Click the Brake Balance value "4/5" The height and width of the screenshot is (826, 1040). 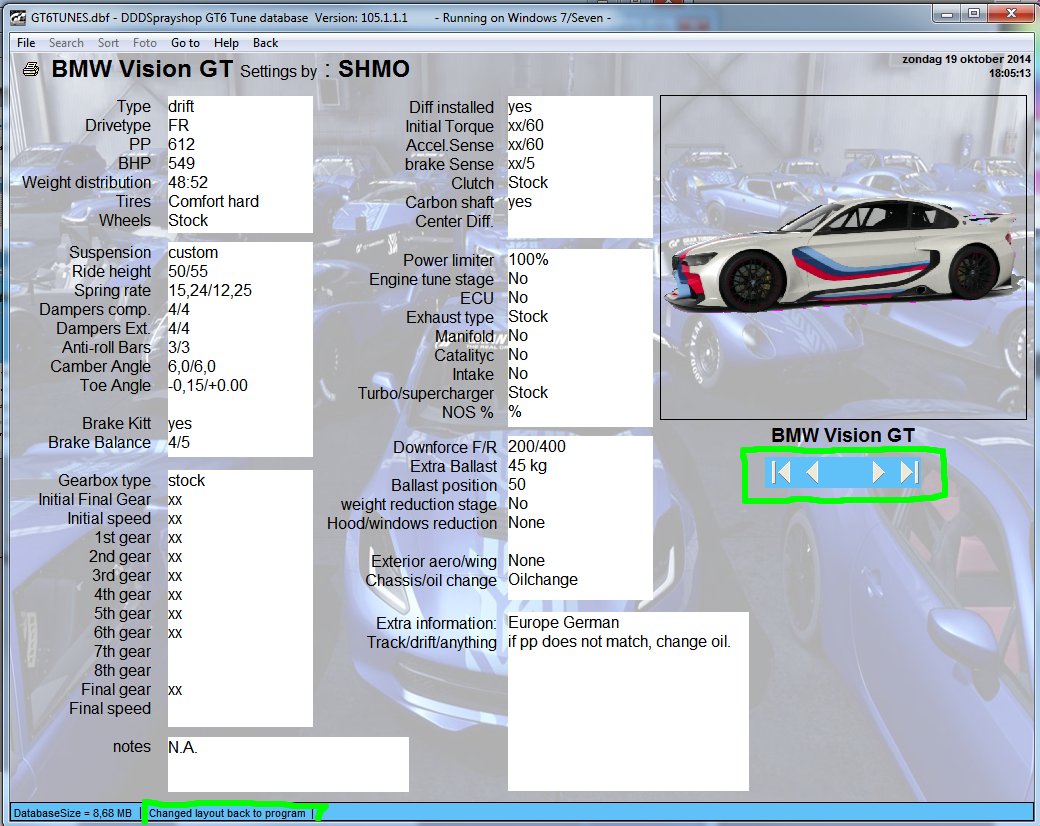pyautogui.click(x=178, y=443)
